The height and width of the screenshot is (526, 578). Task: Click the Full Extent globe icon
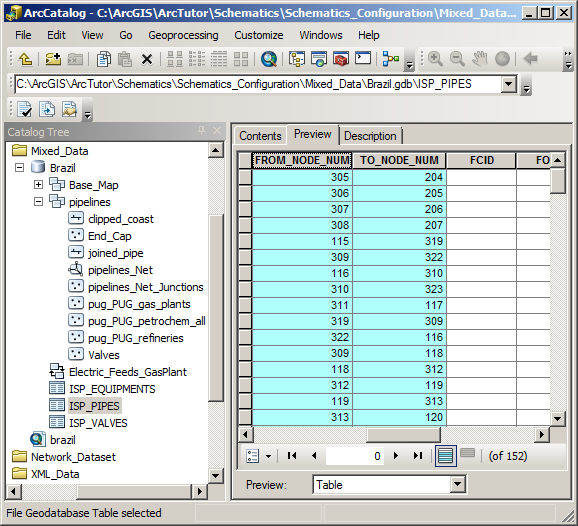pos(502,59)
